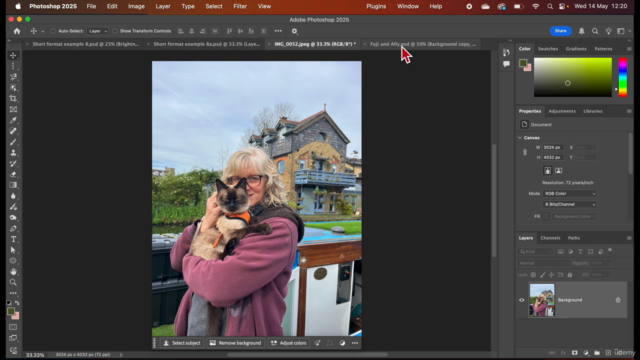Open the Plugins menu
This screenshot has width=640, height=360.
click(x=376, y=7)
